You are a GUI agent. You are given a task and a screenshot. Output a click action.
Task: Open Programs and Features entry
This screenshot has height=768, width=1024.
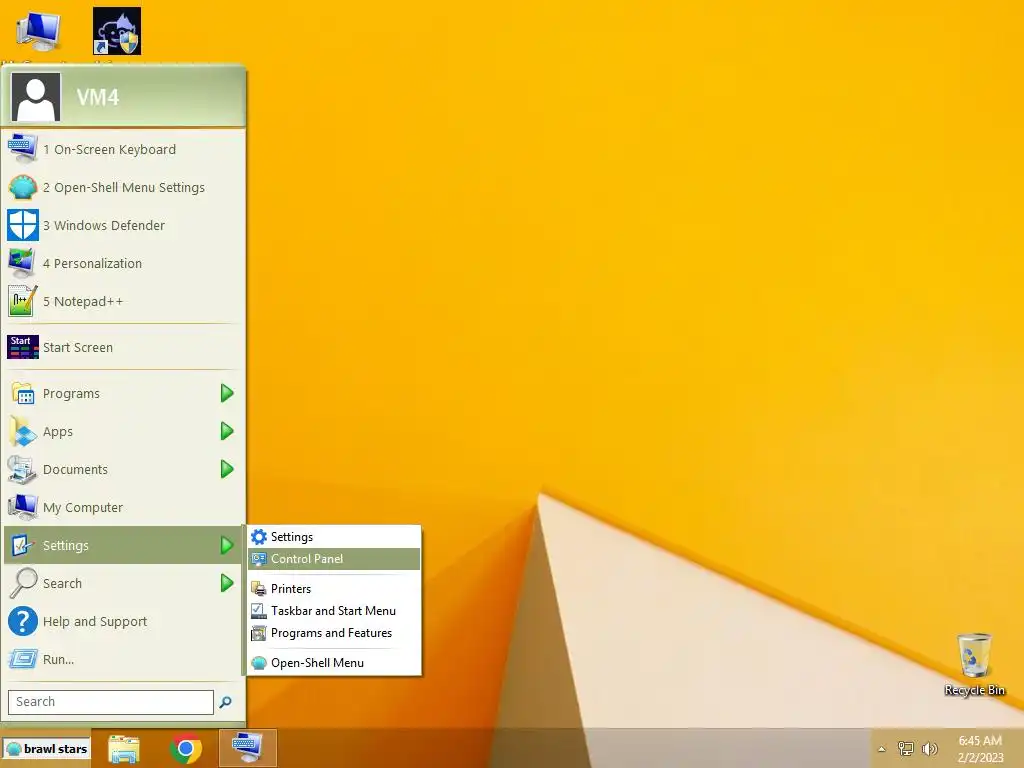[334, 633]
